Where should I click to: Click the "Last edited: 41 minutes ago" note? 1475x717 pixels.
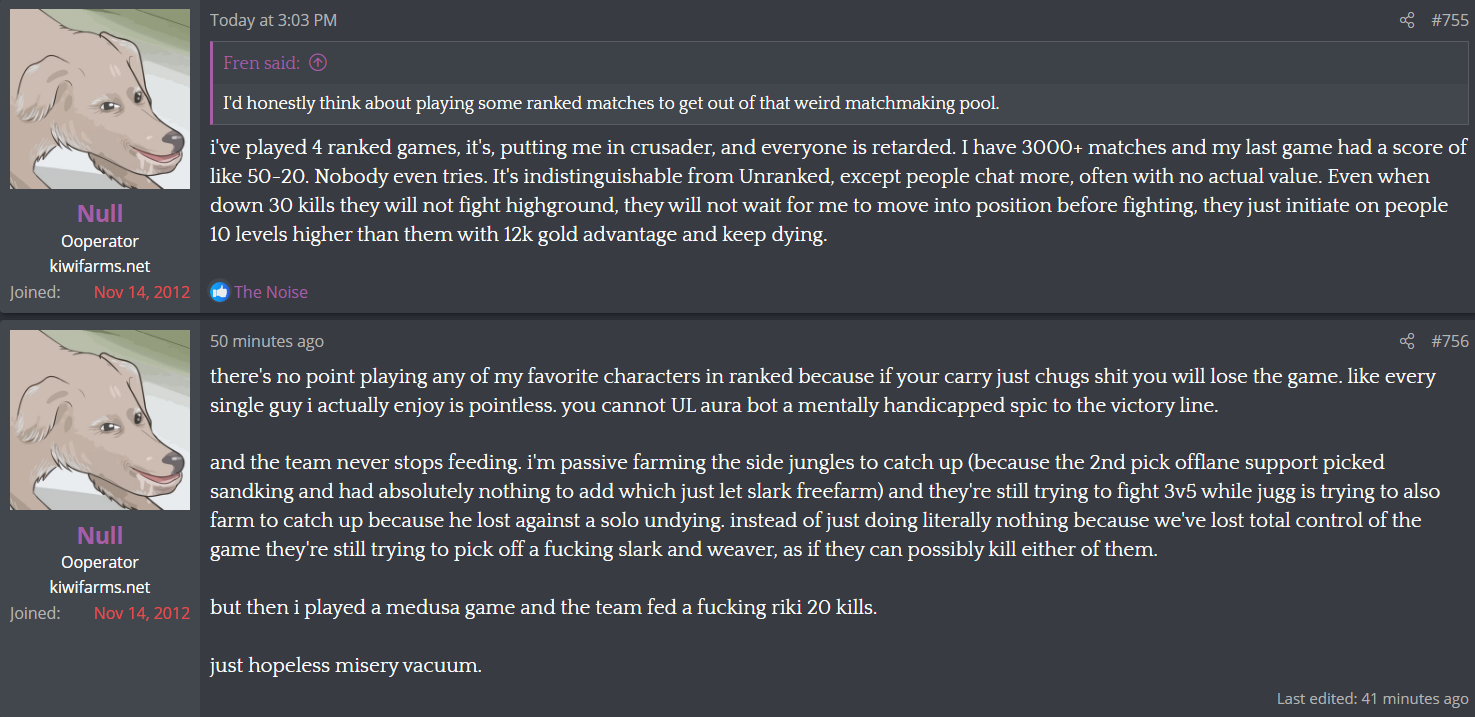1372,699
